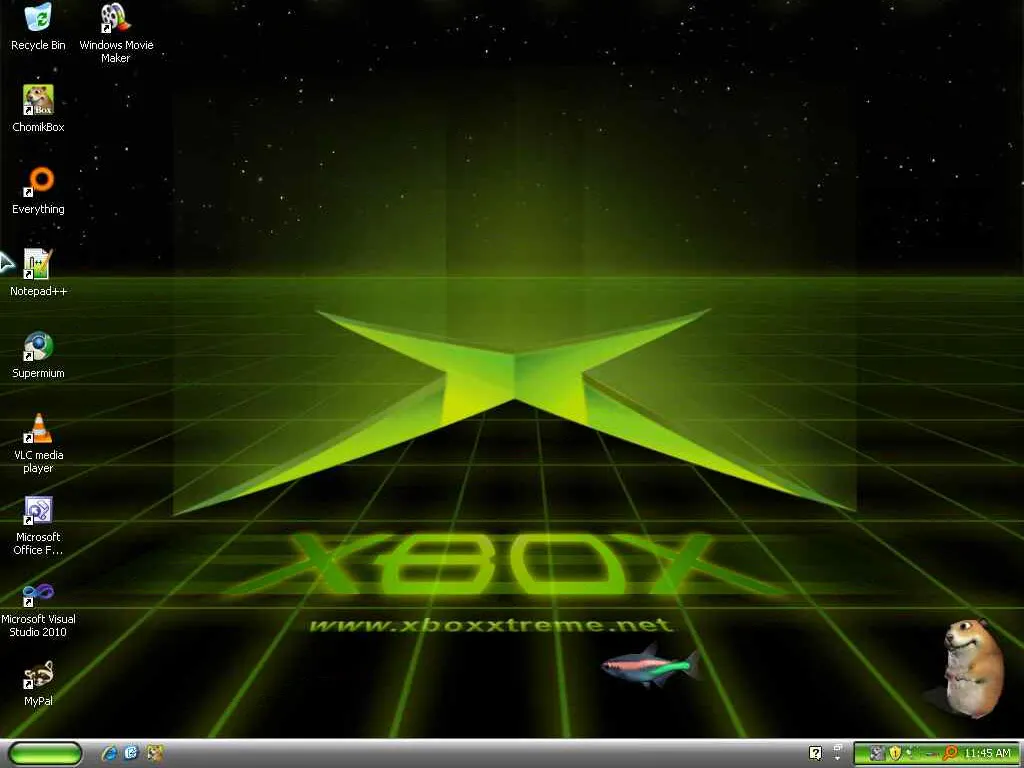Launch ChomikBox from Quick Launch
The width and height of the screenshot is (1024, 768).
pyautogui.click(x=155, y=753)
